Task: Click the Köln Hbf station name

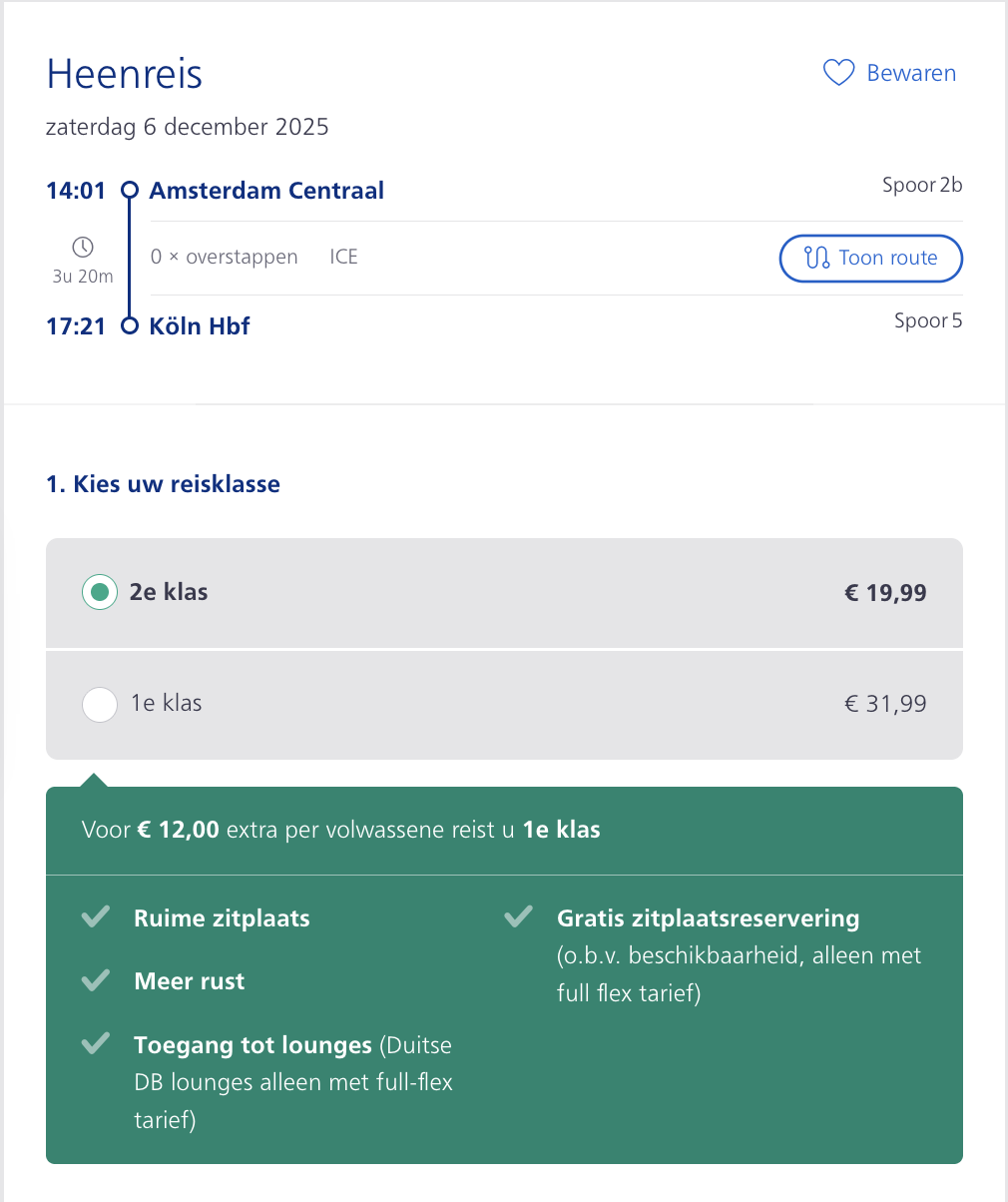Action: (199, 325)
